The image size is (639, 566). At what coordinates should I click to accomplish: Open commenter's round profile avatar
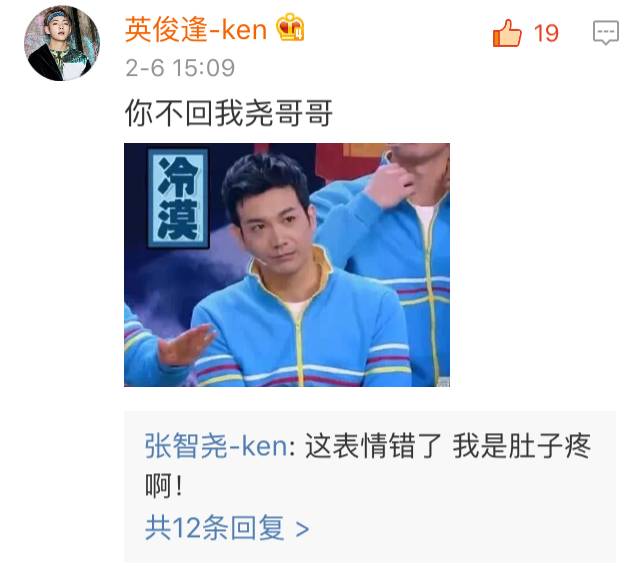pos(62,43)
